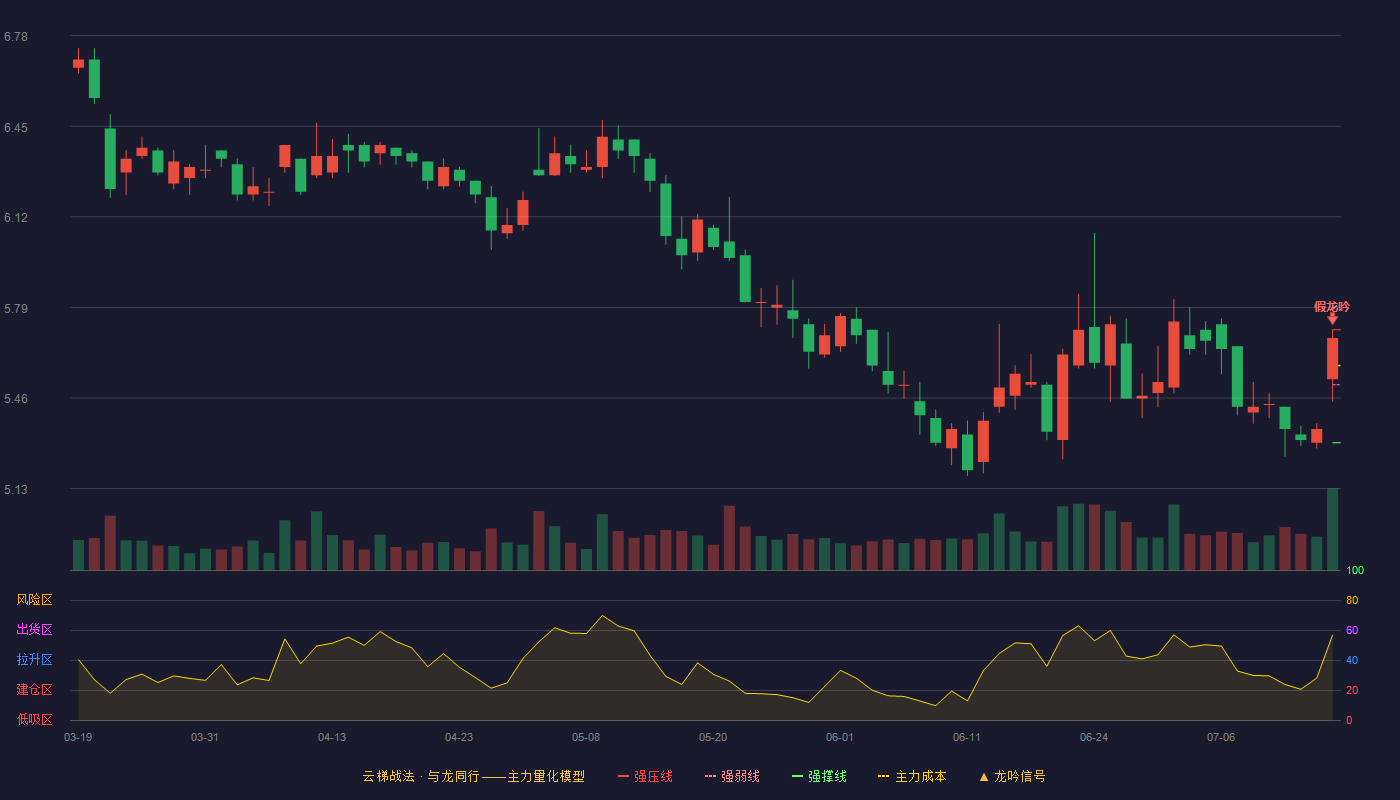The image size is (1400, 800).
Task: Click the 05-08 date label
Action: (x=586, y=737)
